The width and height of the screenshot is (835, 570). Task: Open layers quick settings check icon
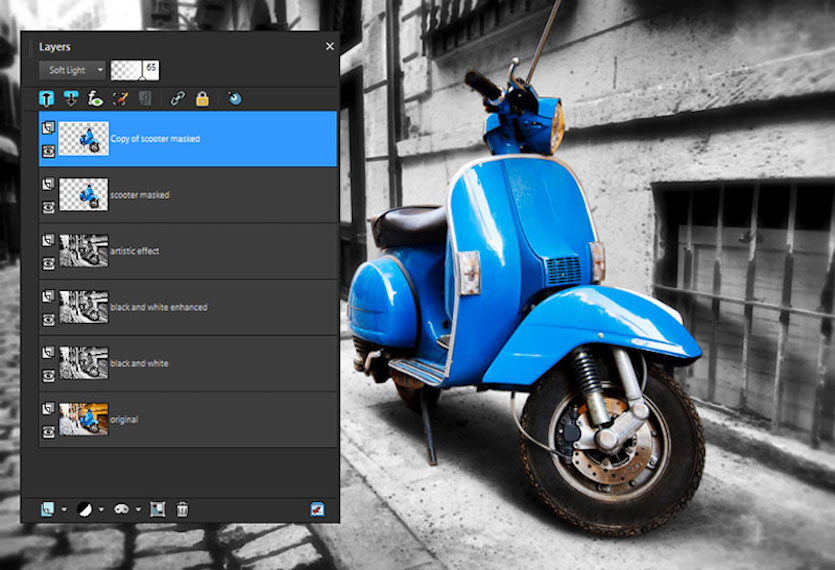(317, 509)
